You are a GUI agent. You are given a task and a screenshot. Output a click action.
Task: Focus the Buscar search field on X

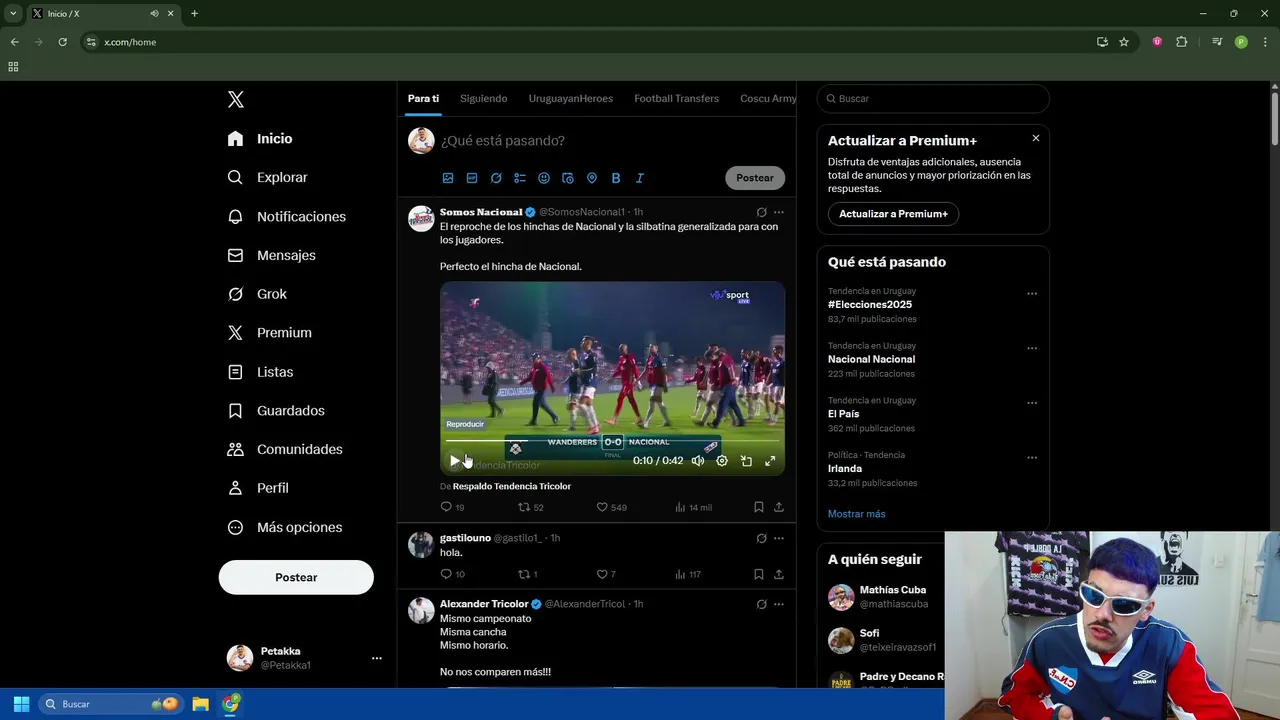(933, 99)
